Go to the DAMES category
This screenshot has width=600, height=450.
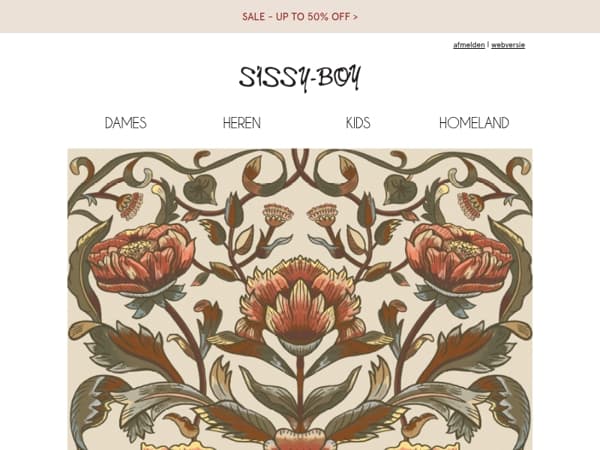coord(126,123)
